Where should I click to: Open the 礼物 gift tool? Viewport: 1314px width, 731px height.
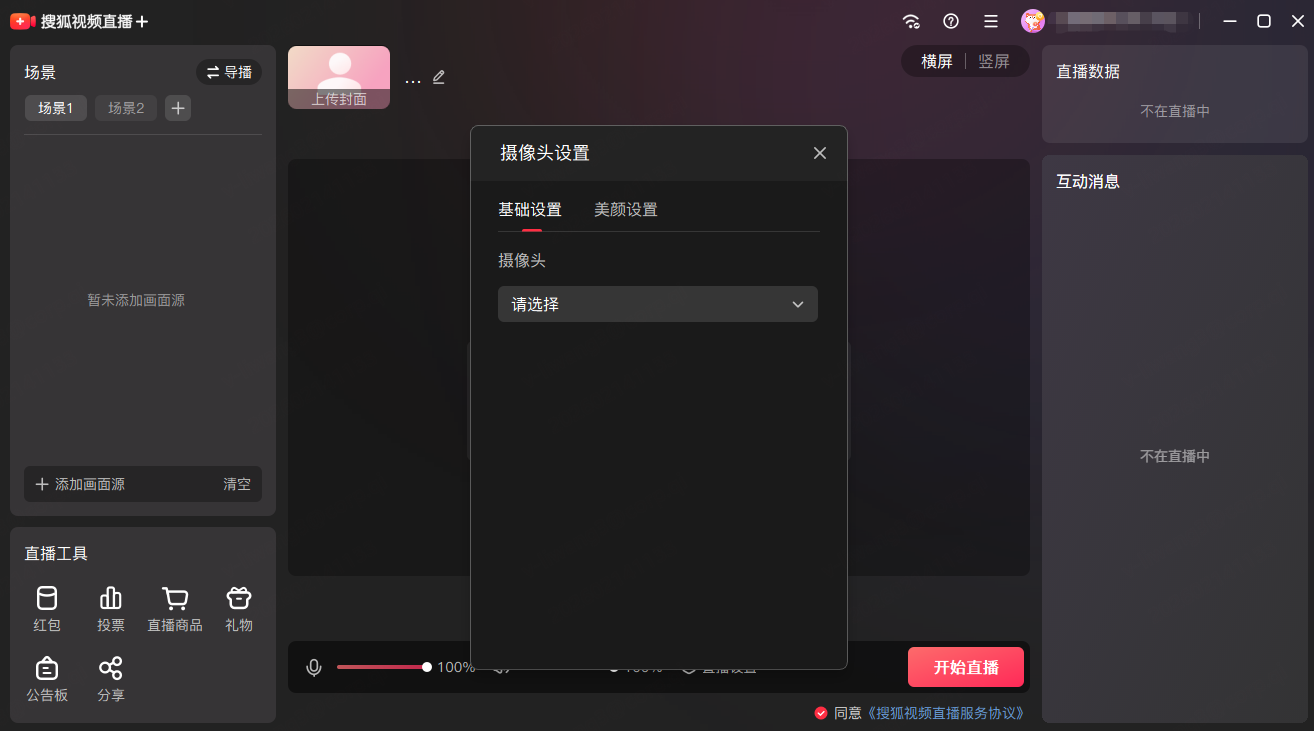click(239, 608)
